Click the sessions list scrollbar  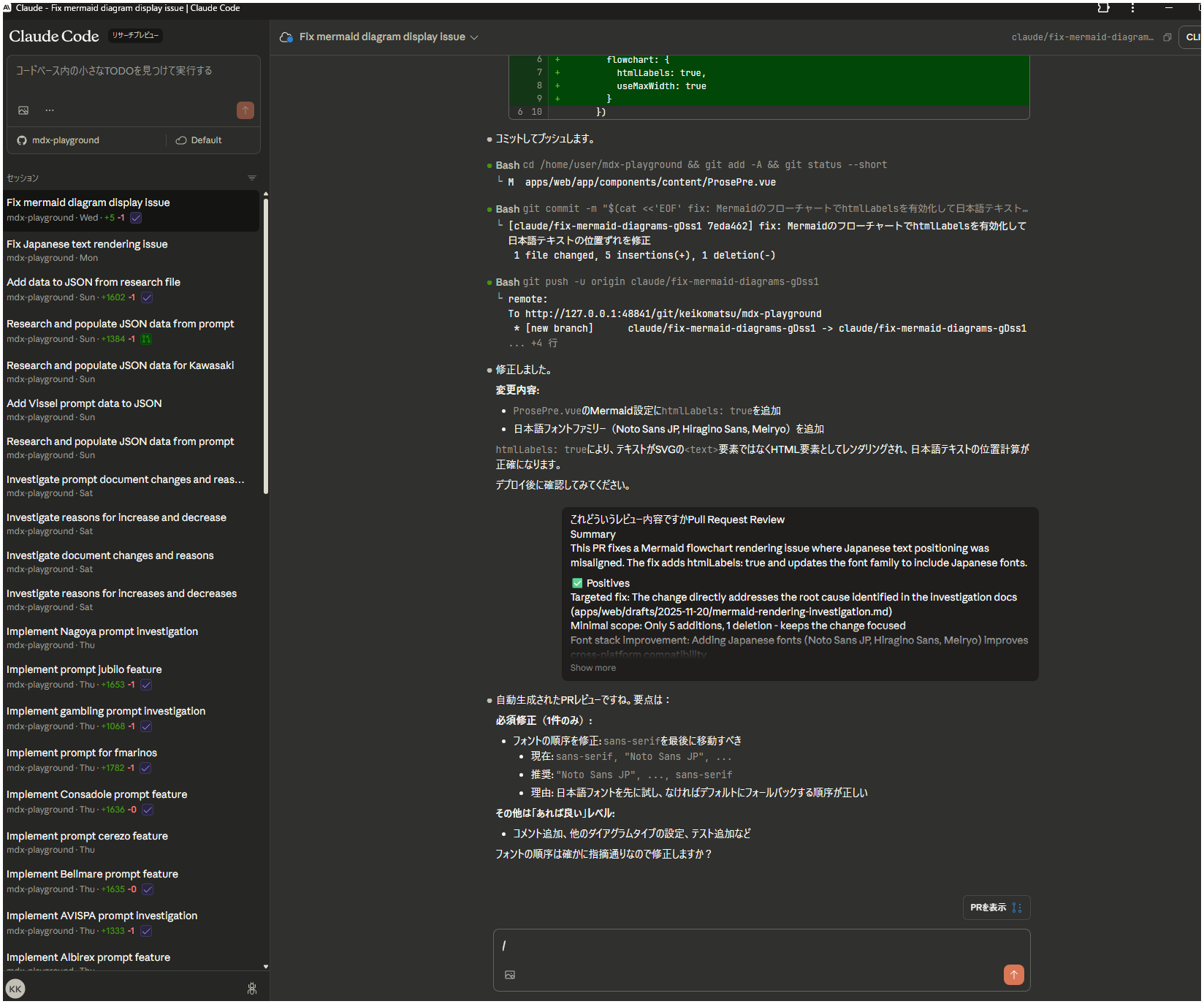[x=266, y=343]
